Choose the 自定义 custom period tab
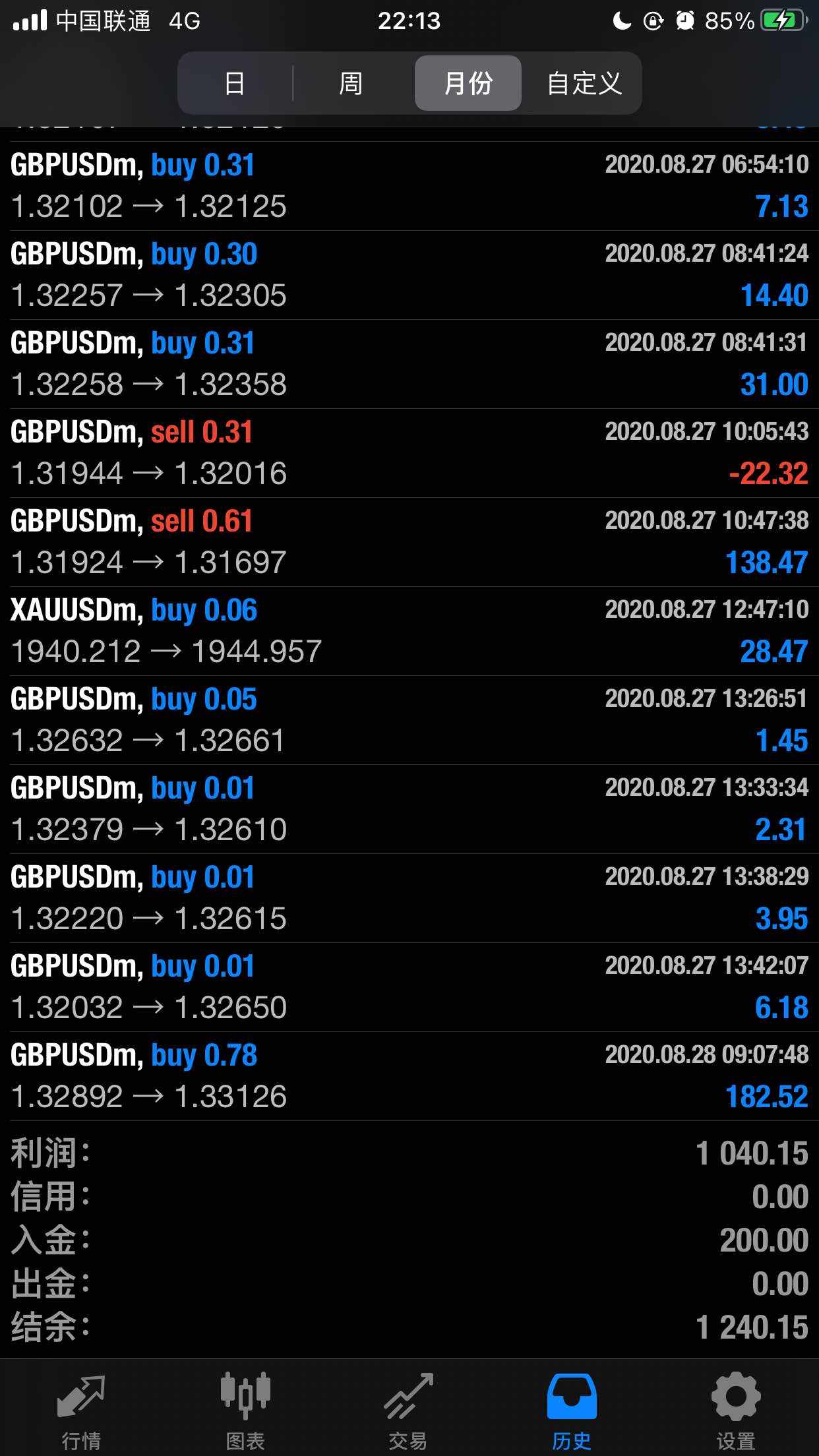 [x=584, y=84]
